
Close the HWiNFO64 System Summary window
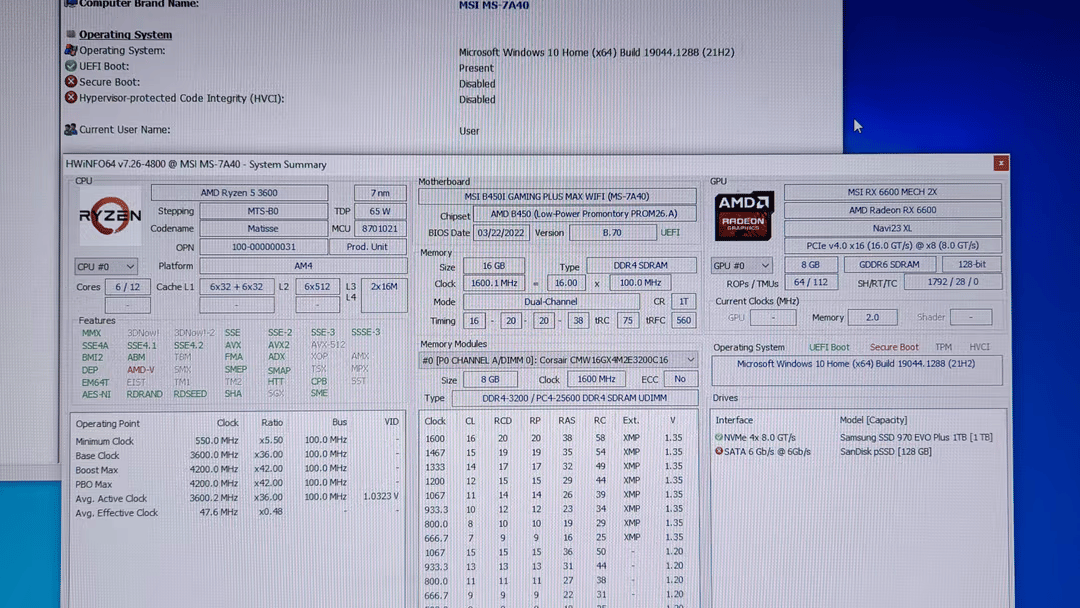coord(1001,163)
